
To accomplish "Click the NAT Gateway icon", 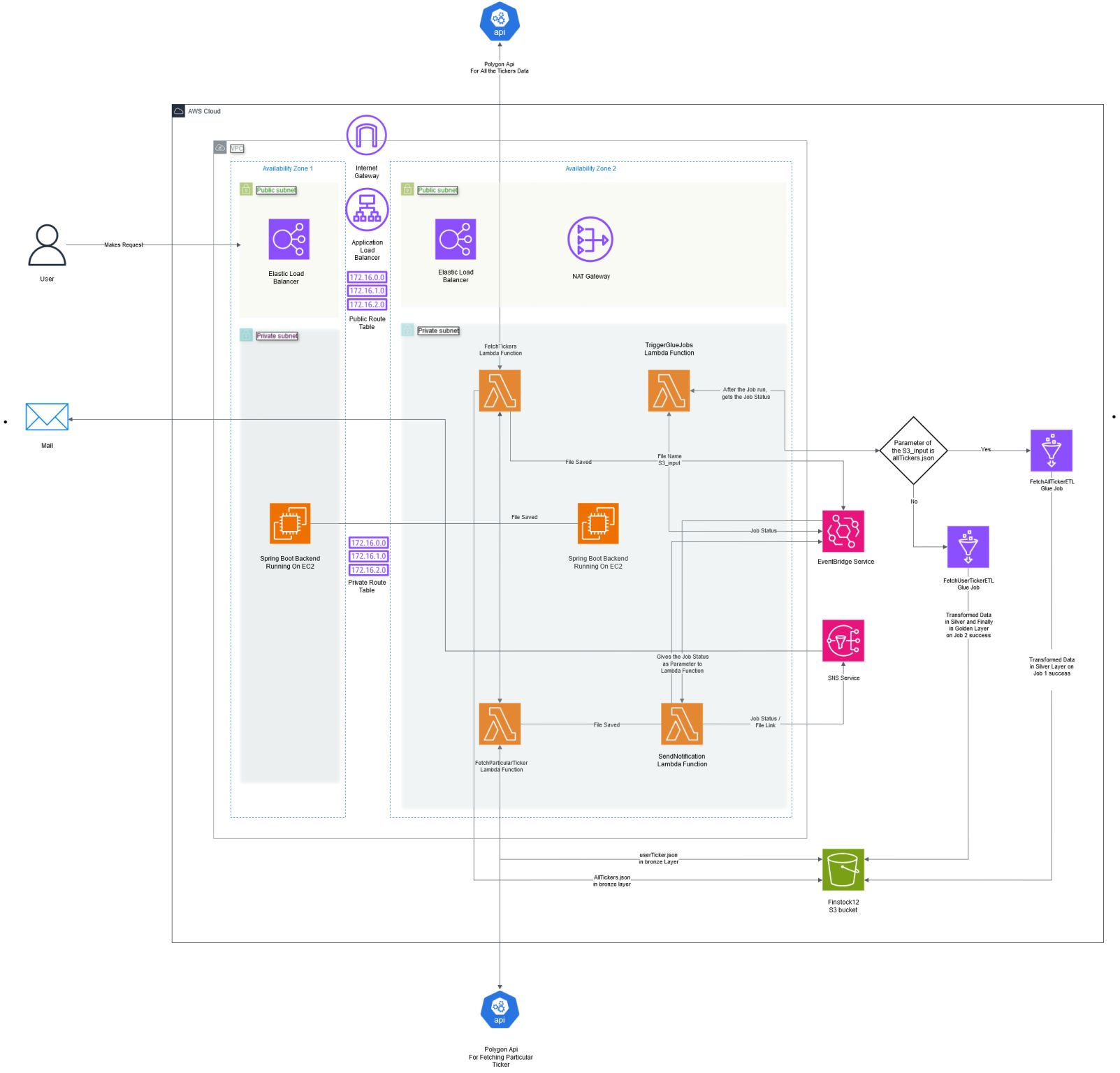I will [x=590, y=240].
